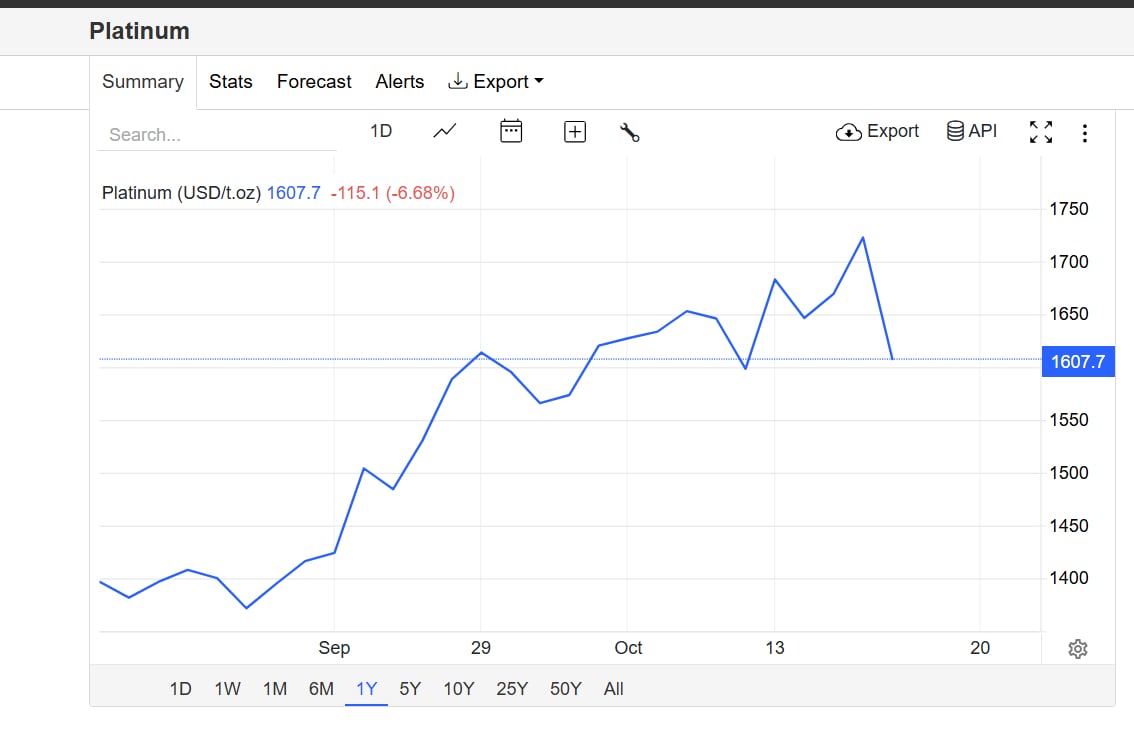Enter fullscreen chart mode
This screenshot has height=747, width=1134.
click(x=1041, y=132)
